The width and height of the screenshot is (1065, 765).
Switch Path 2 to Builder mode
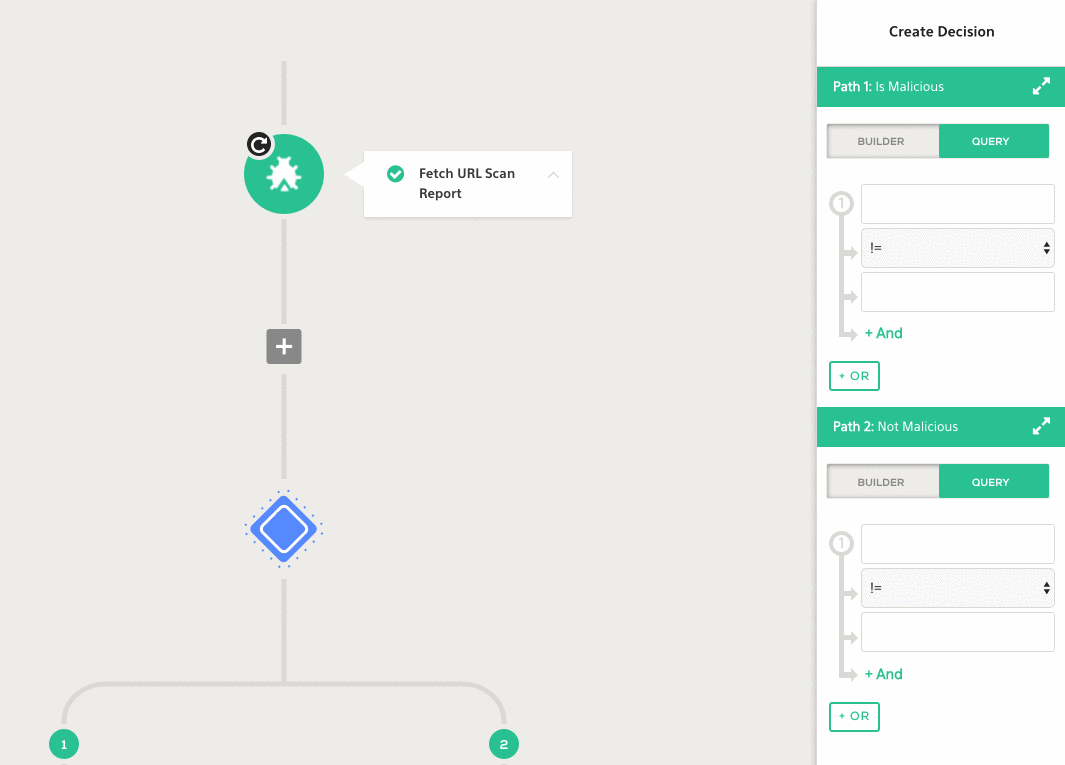(882, 482)
